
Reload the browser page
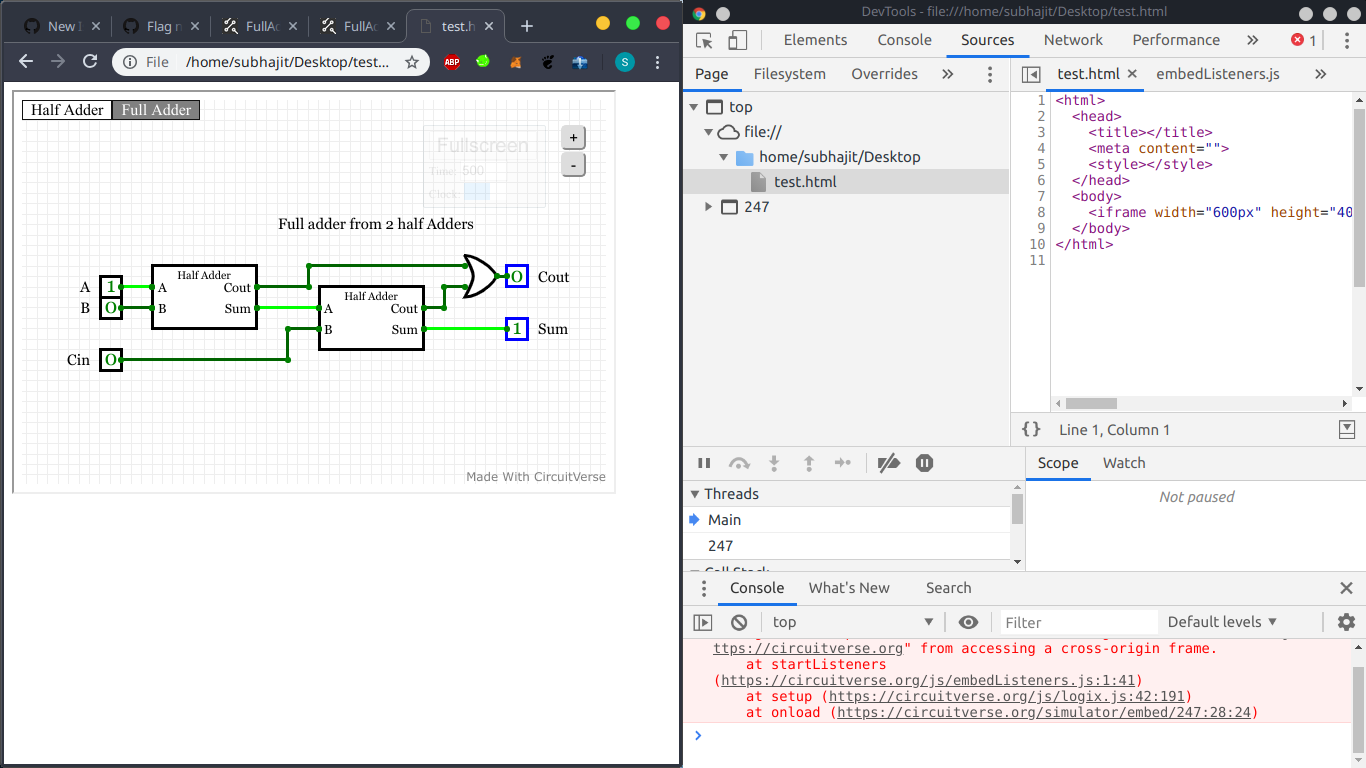90,62
